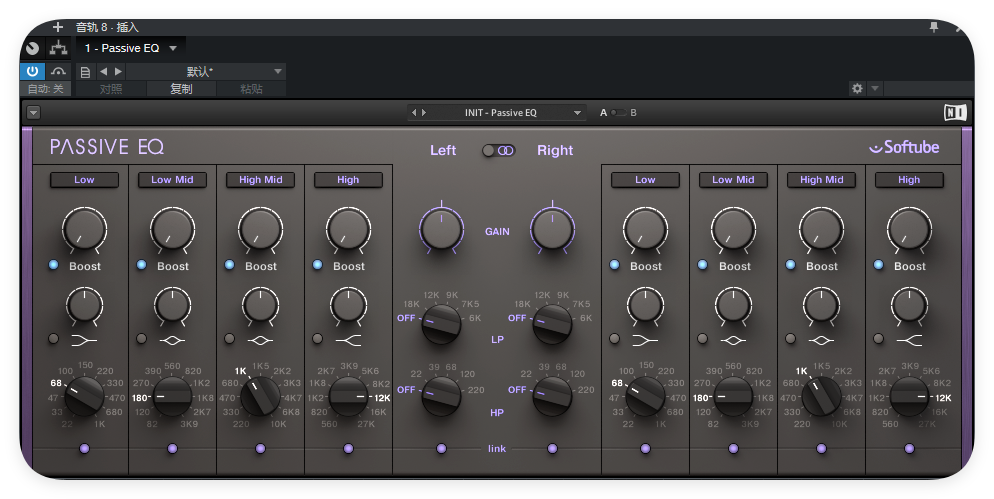Select next NI preset arrow
The image size is (994, 499).
click(x=424, y=113)
